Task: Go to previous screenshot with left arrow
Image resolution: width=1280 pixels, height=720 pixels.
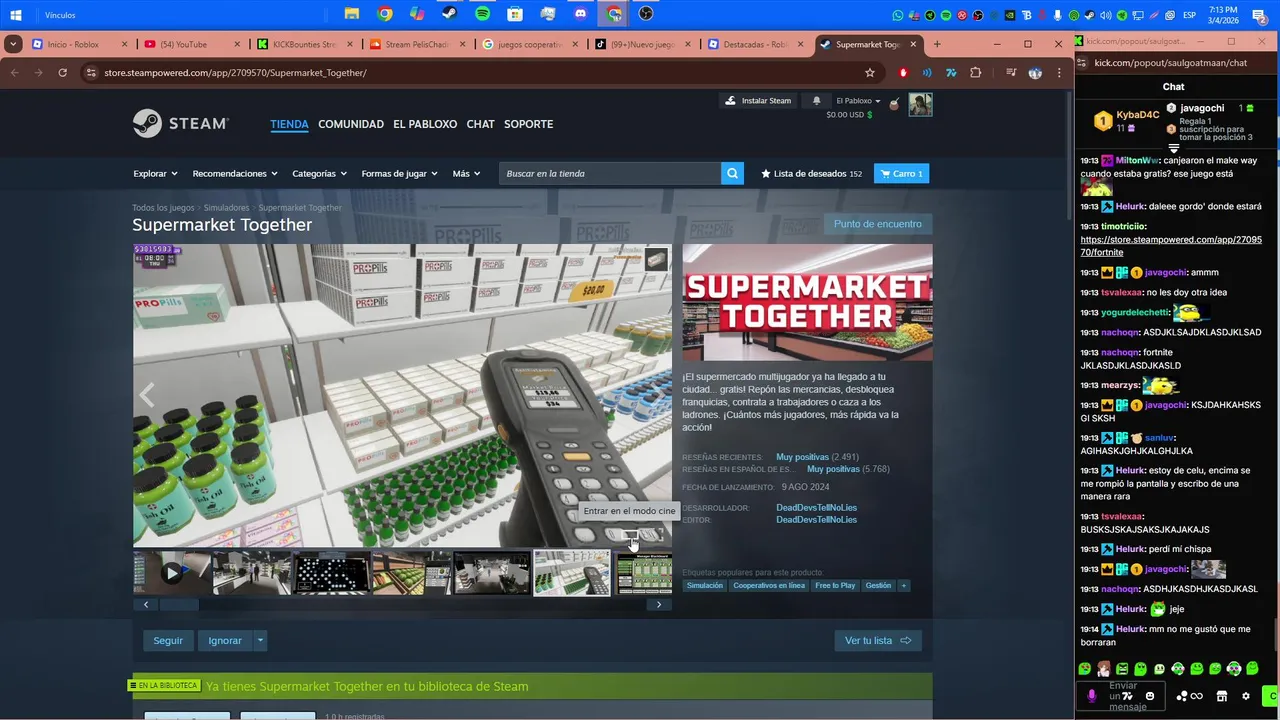Action: click(x=147, y=395)
